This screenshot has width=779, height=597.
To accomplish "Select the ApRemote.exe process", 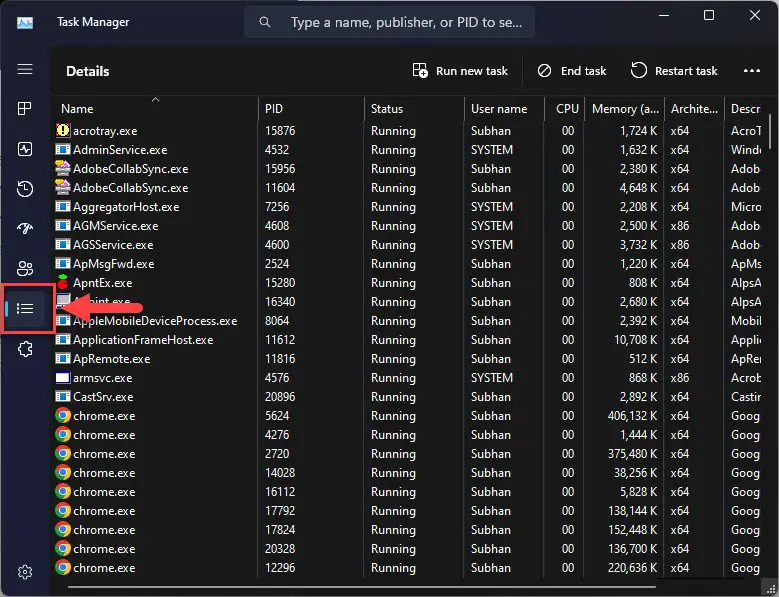I will 409,358.
